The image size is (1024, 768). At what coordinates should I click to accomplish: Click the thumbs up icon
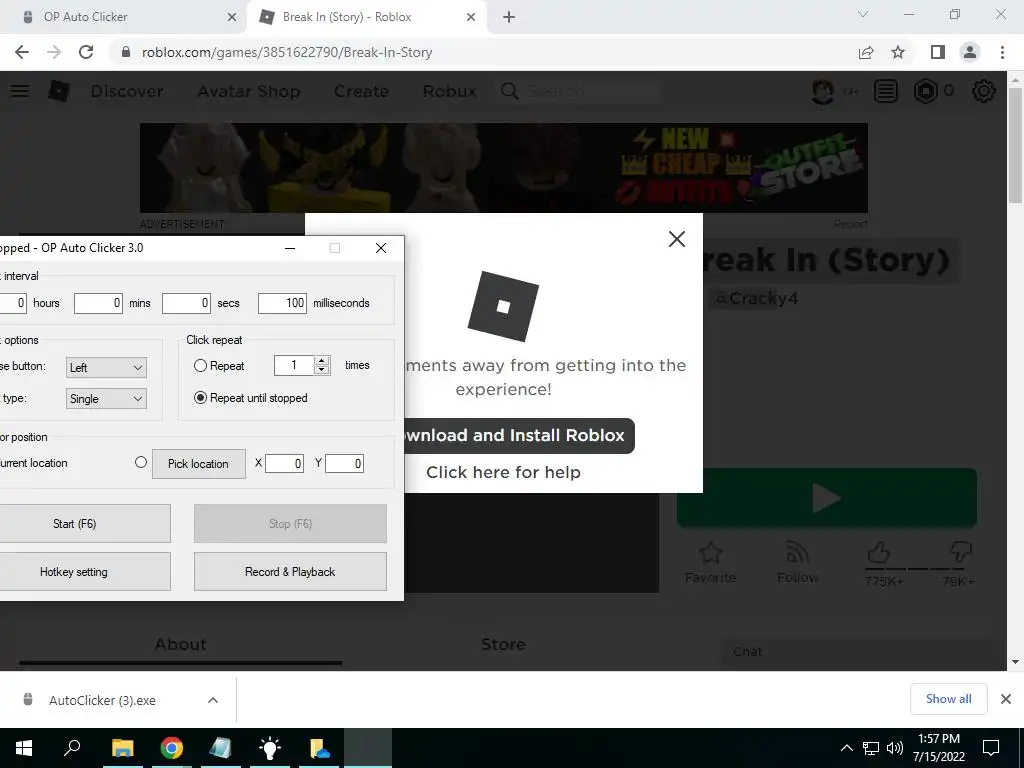[879, 552]
